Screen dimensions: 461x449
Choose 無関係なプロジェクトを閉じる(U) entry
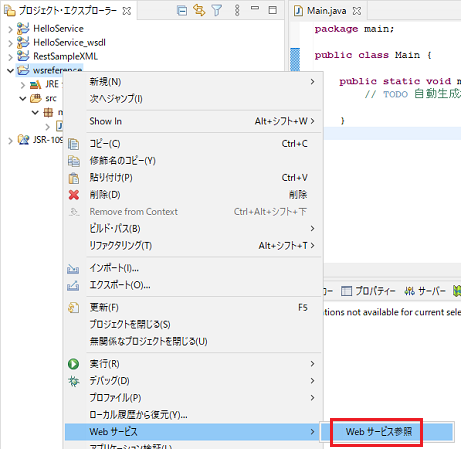[x=193, y=341]
